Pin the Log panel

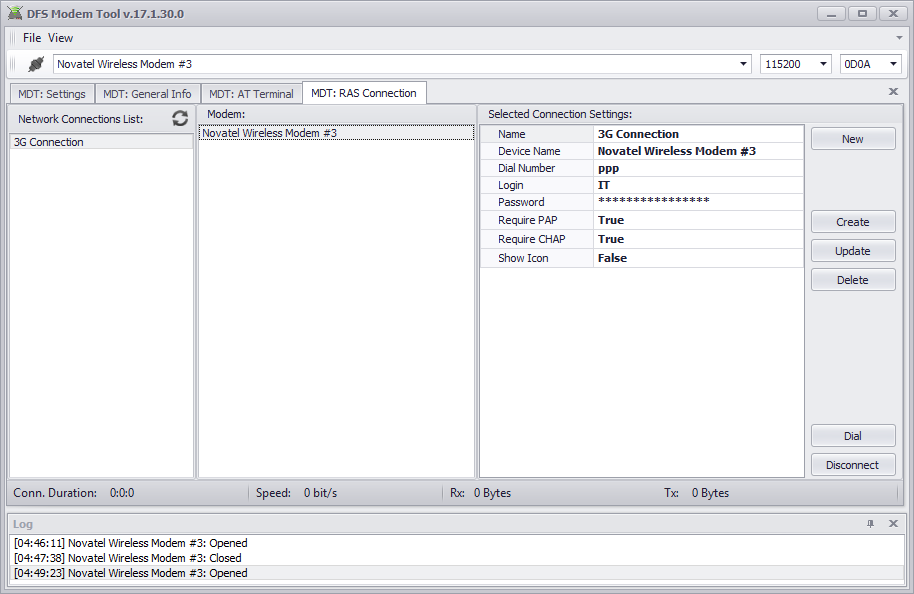tap(870, 523)
